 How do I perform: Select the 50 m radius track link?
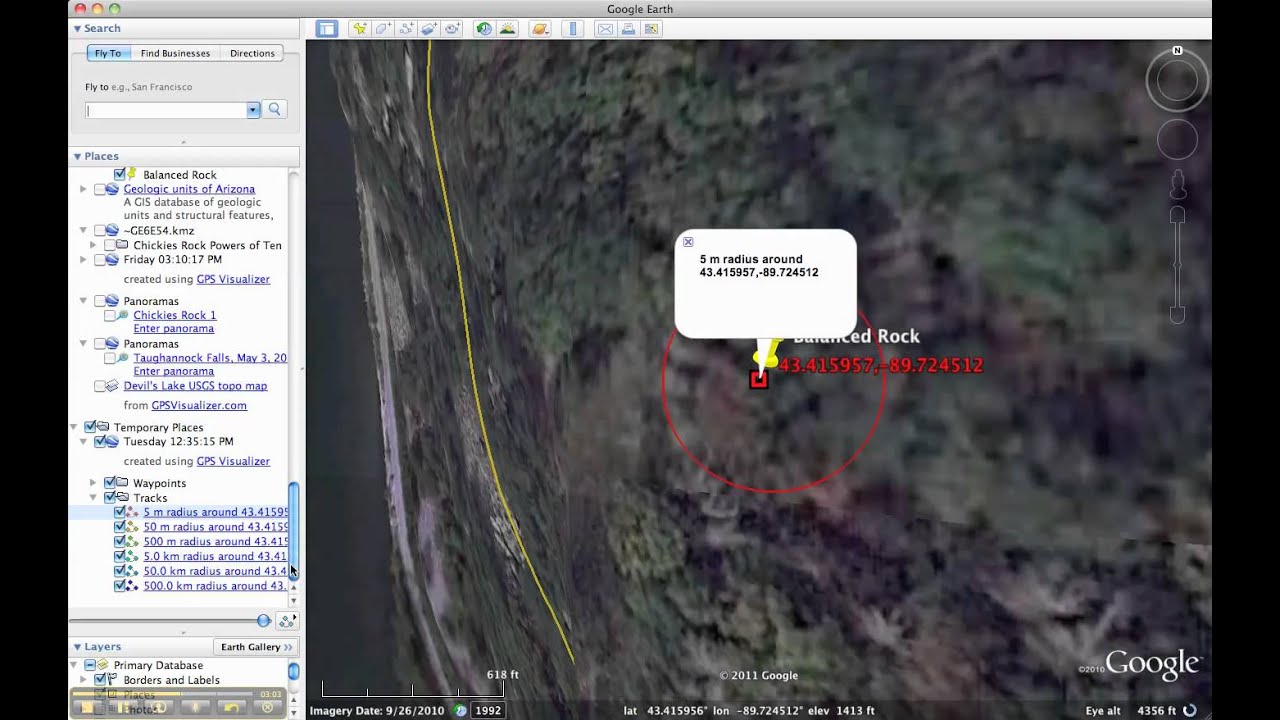(x=215, y=527)
